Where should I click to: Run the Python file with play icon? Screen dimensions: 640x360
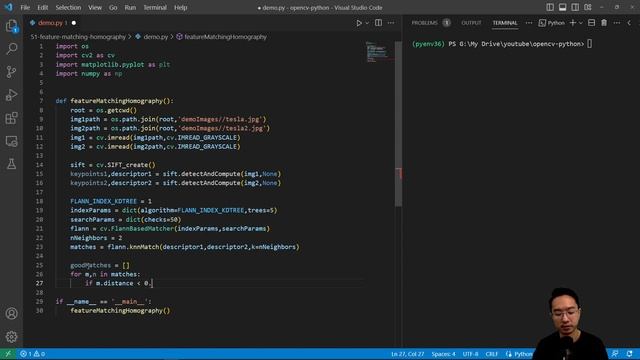click(x=359, y=23)
